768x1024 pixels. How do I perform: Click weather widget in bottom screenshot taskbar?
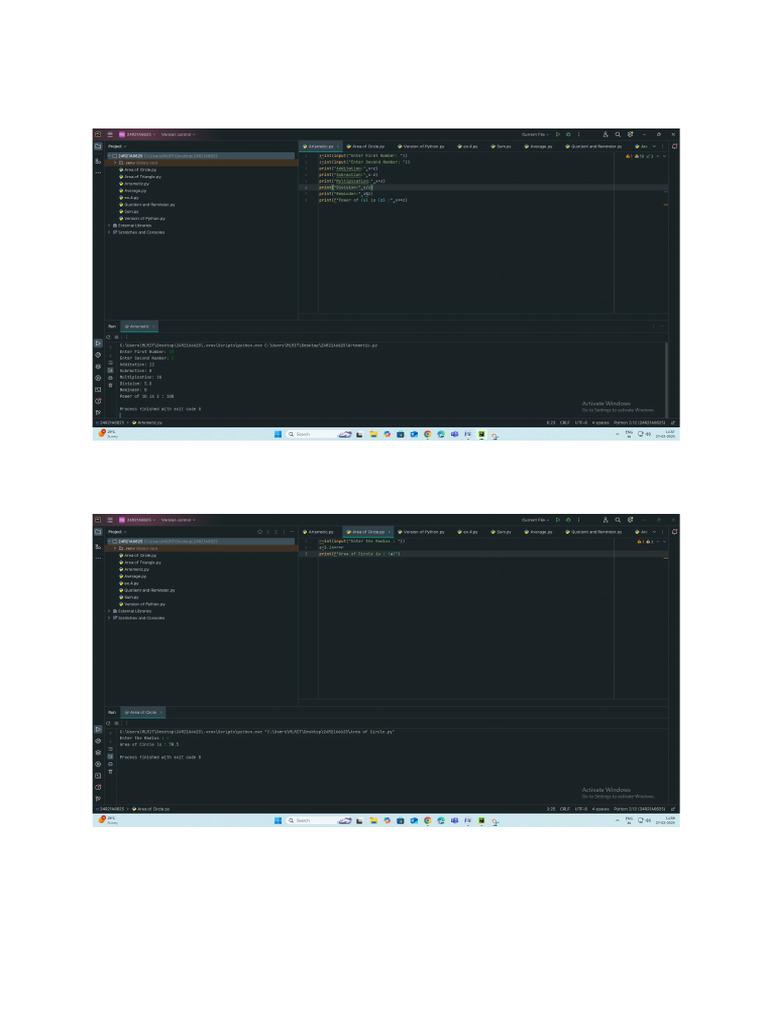click(x=108, y=820)
